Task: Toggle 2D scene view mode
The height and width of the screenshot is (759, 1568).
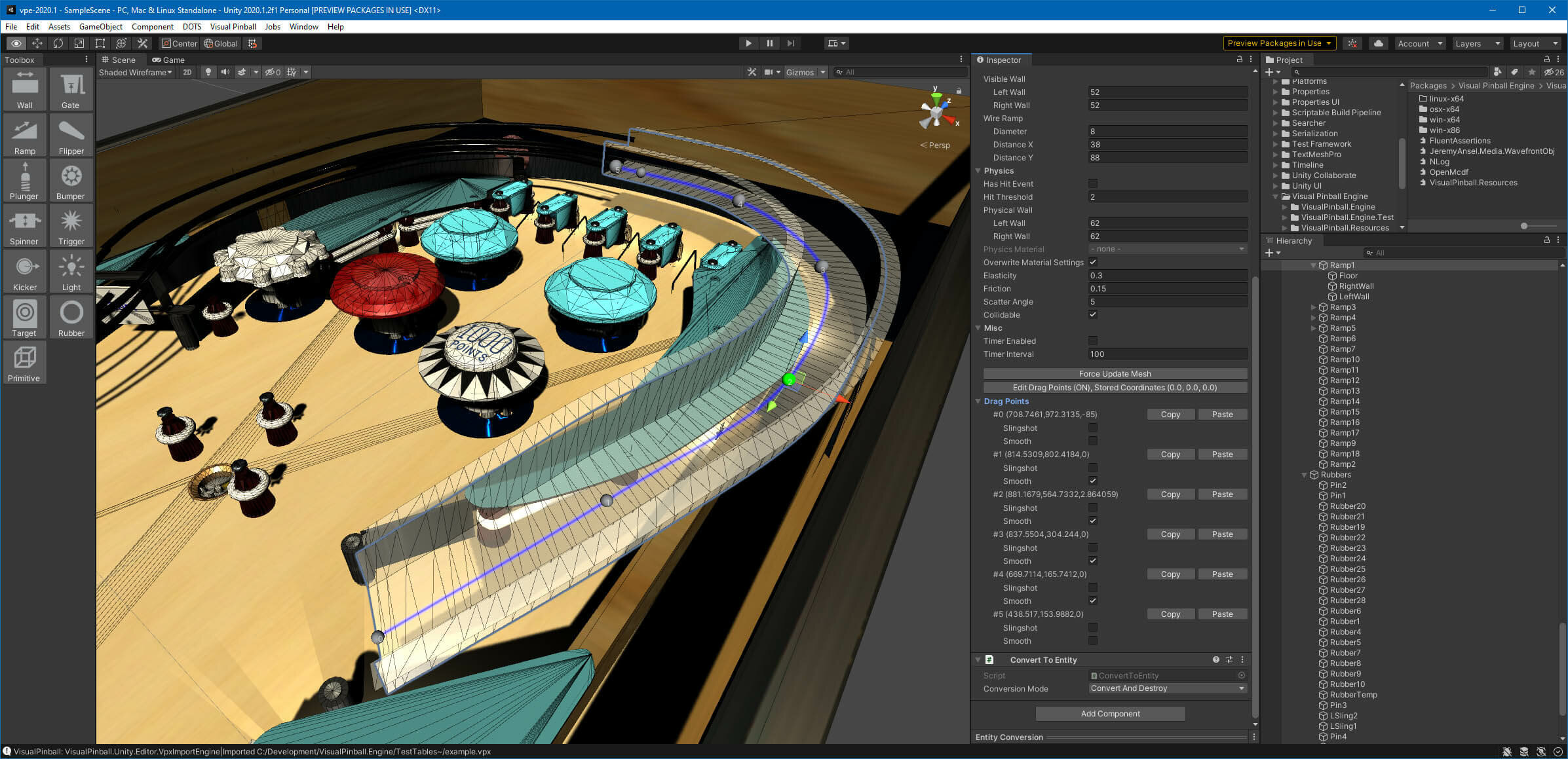Action: (187, 72)
